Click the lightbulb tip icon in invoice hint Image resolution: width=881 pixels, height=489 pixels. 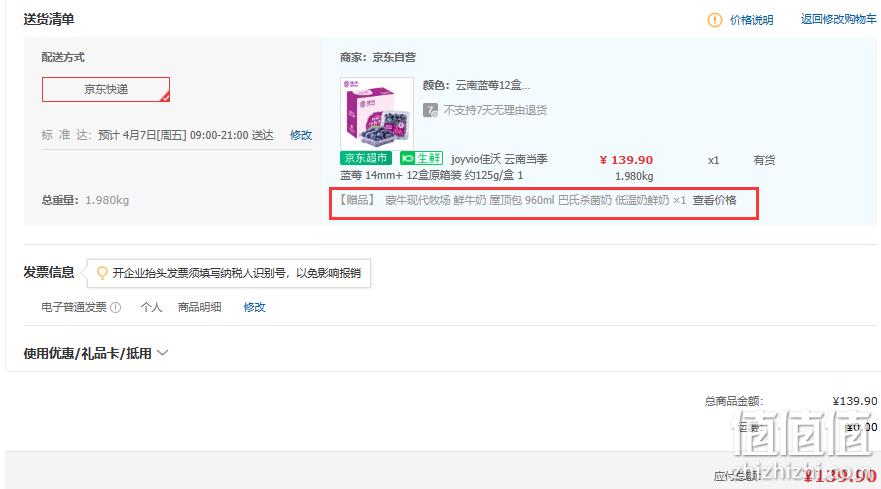pyautogui.click(x=102, y=273)
